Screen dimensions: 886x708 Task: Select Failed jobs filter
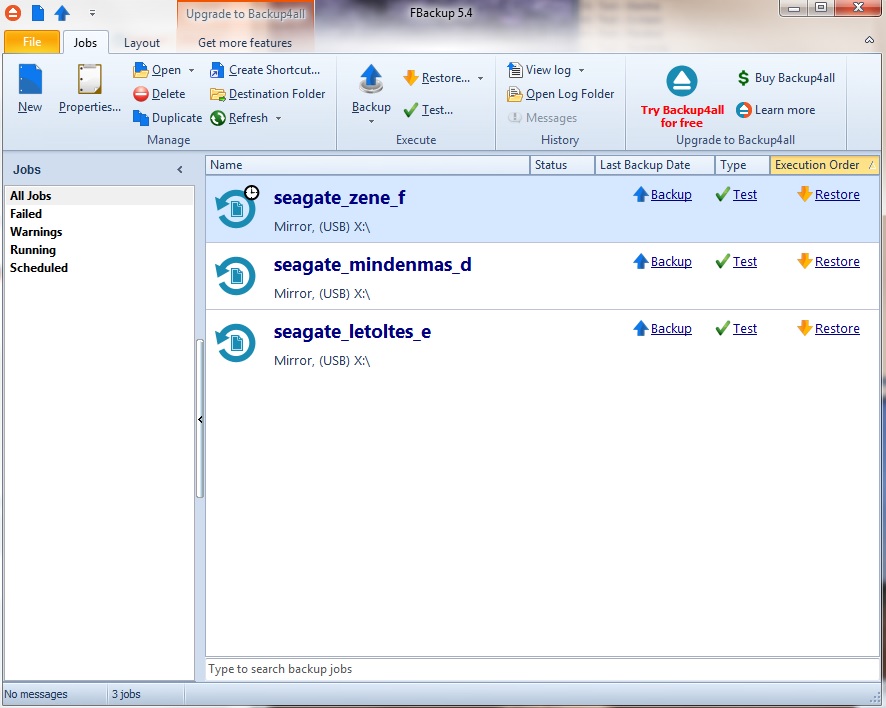99,214
